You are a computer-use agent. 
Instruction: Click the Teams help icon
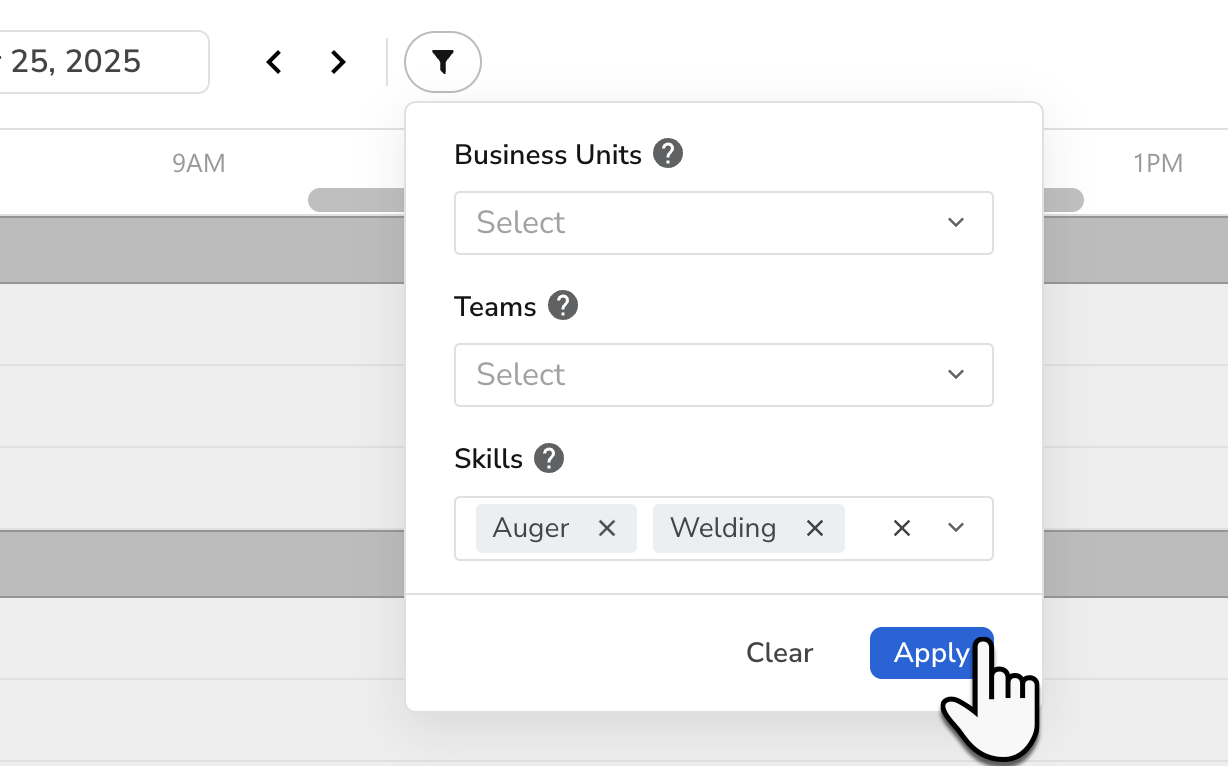tap(562, 306)
